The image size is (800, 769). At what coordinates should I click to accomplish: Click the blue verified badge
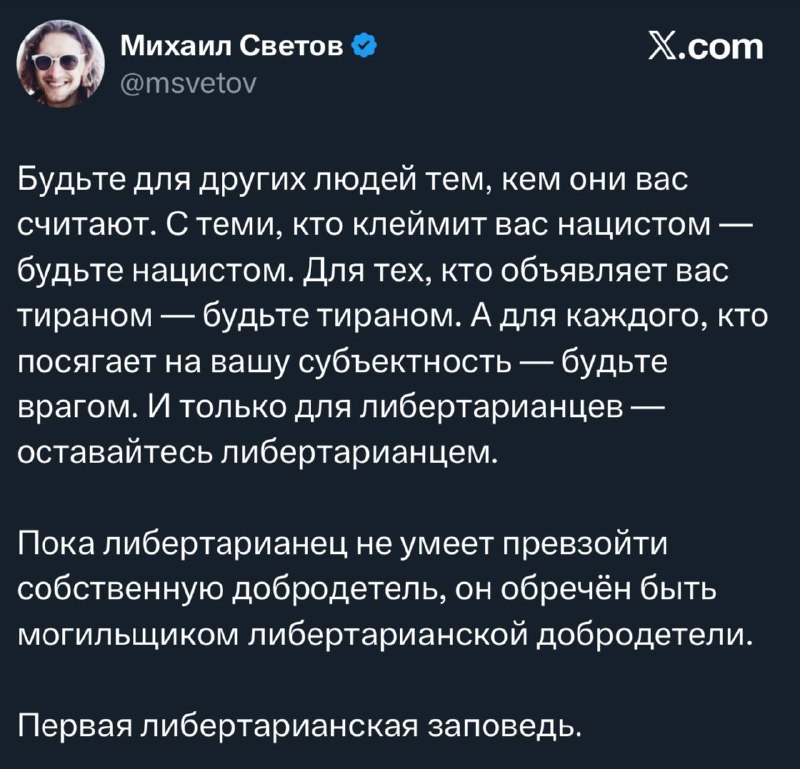(366, 45)
